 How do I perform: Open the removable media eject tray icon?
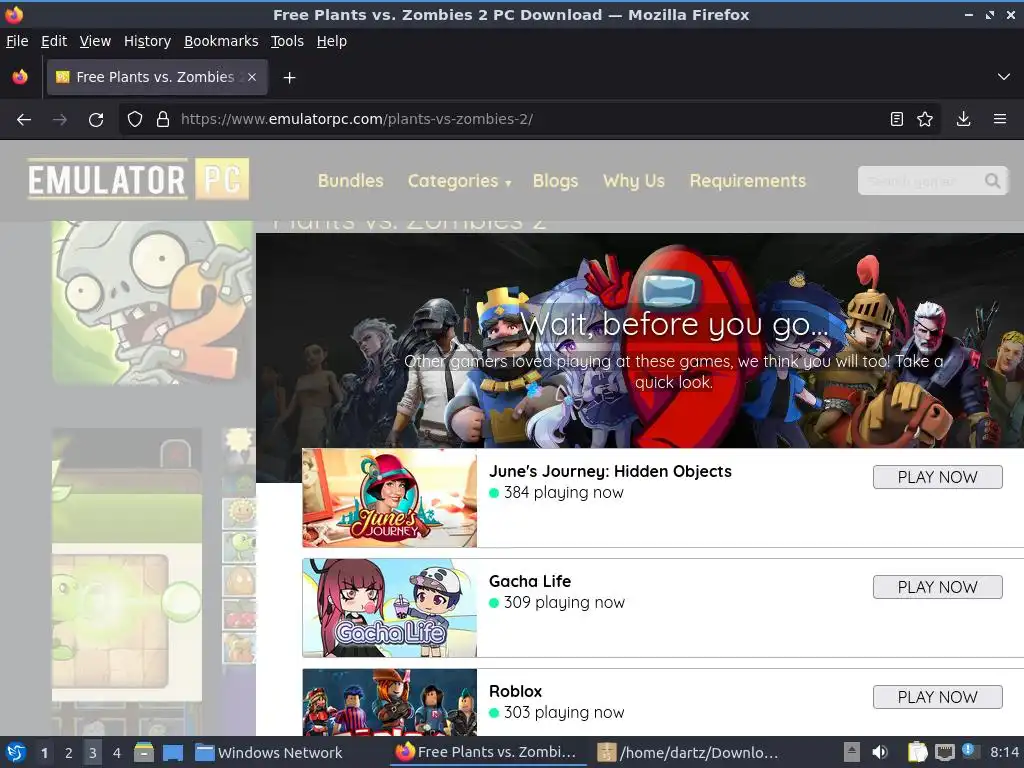coord(852,752)
